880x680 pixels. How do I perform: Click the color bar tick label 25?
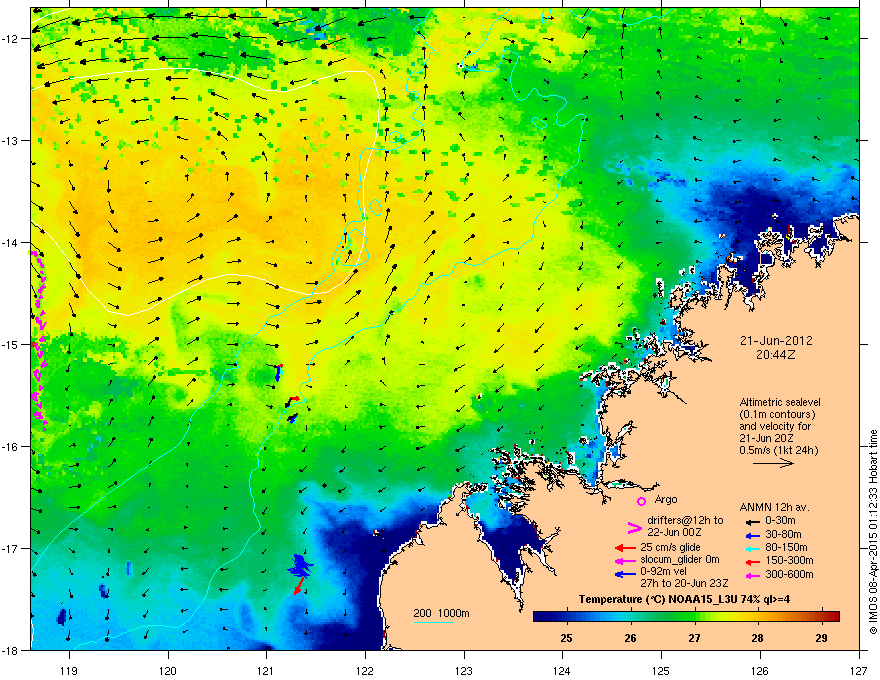(566, 638)
